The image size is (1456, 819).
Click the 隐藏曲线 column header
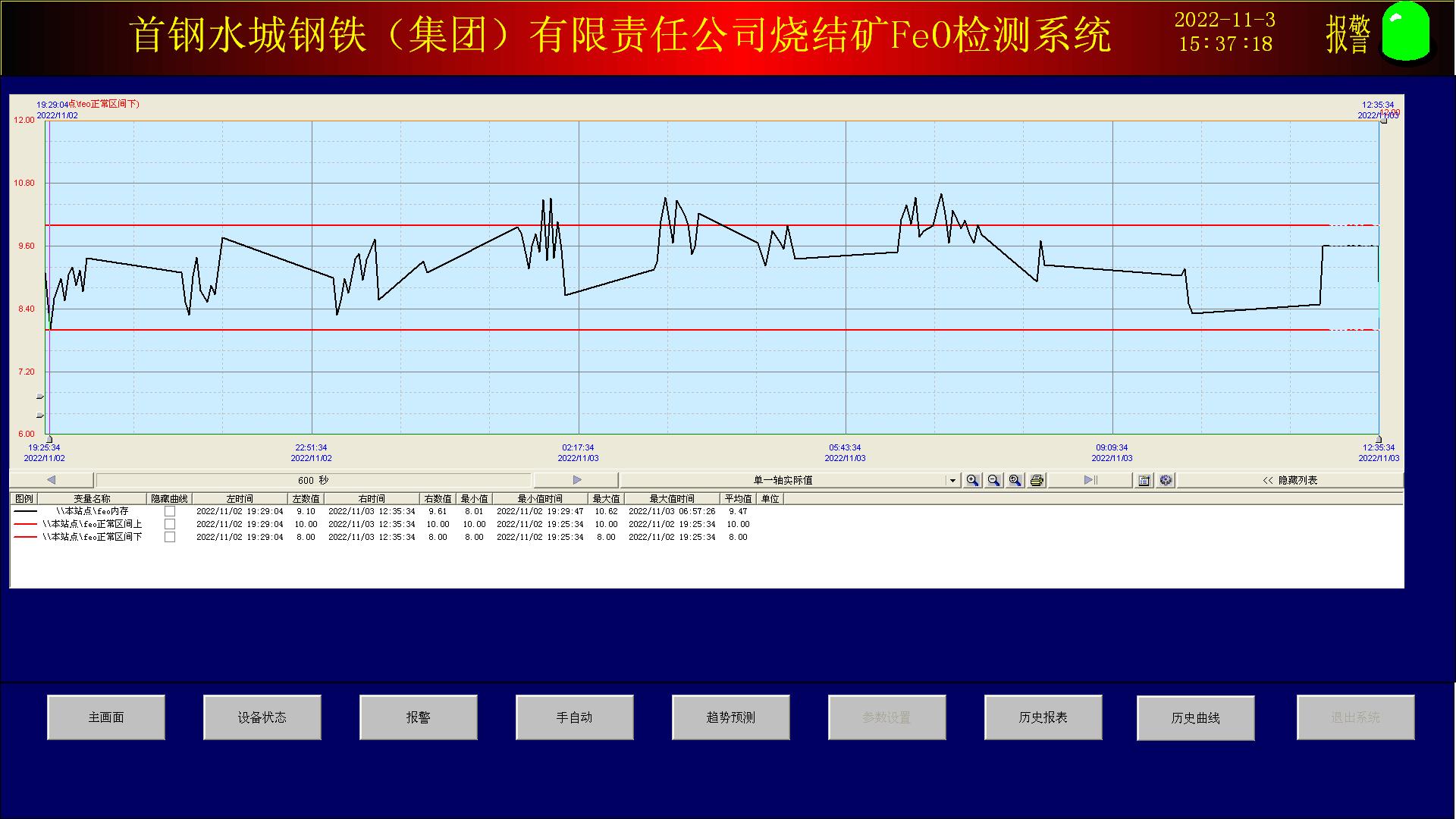pos(170,499)
